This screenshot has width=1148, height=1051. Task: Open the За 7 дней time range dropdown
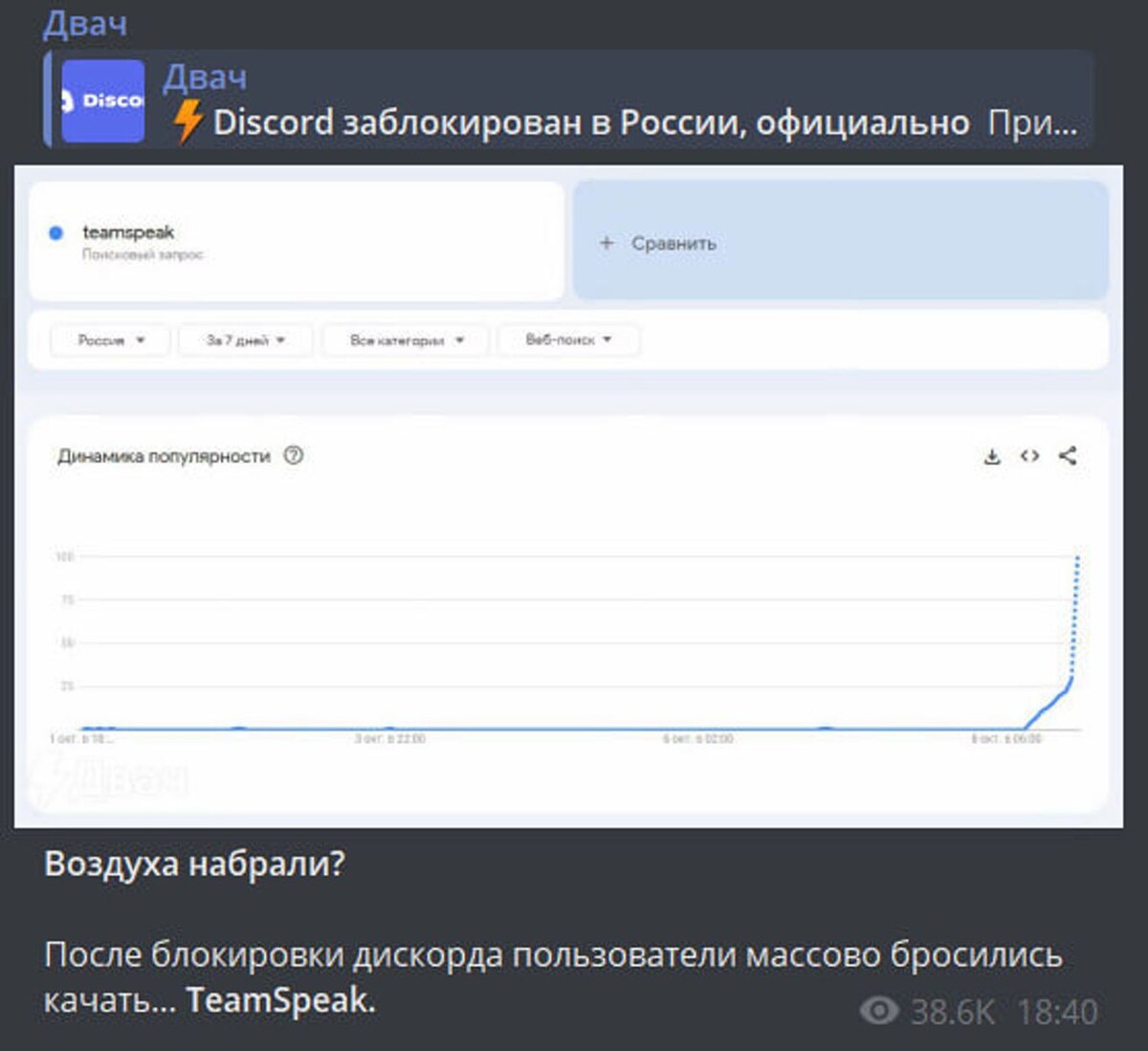(246, 340)
